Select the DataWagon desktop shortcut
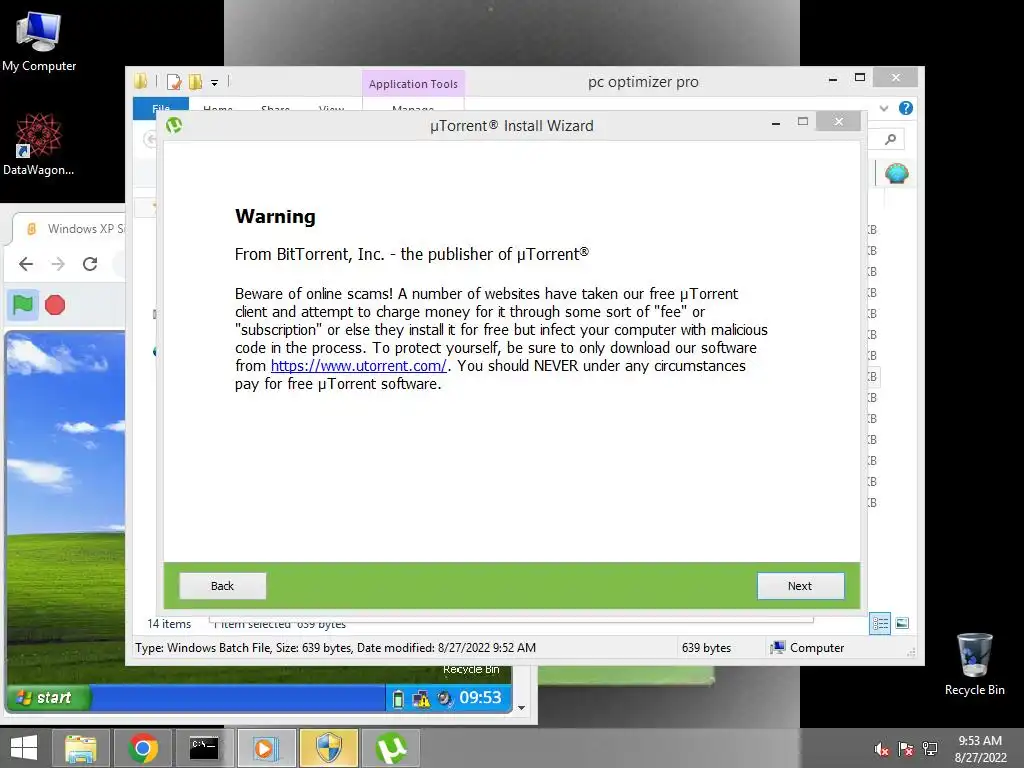Screen dimensions: 1024x768 pyautogui.click(x=39, y=144)
